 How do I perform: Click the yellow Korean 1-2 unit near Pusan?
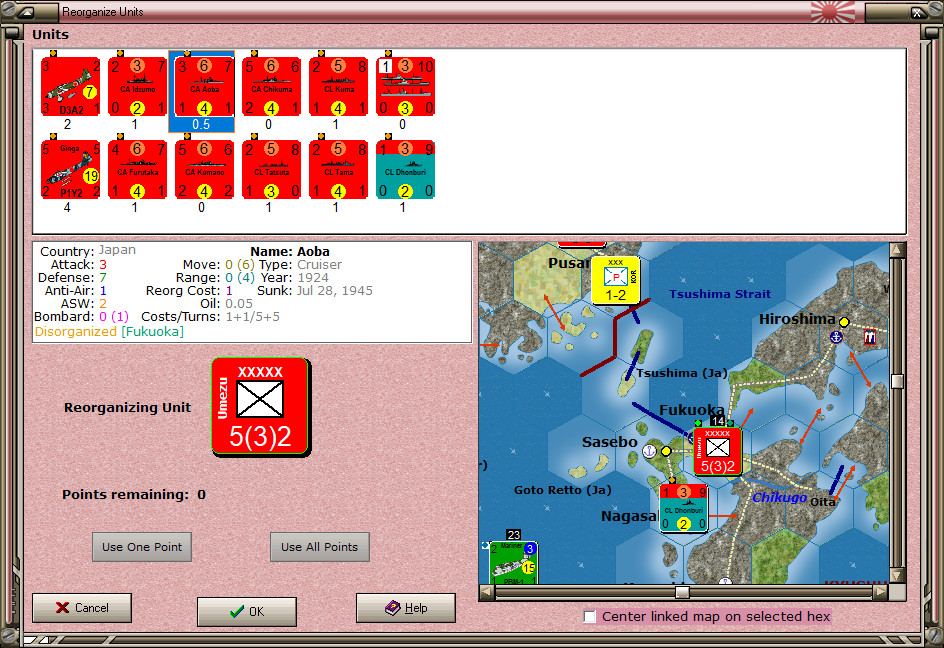pyautogui.click(x=615, y=280)
